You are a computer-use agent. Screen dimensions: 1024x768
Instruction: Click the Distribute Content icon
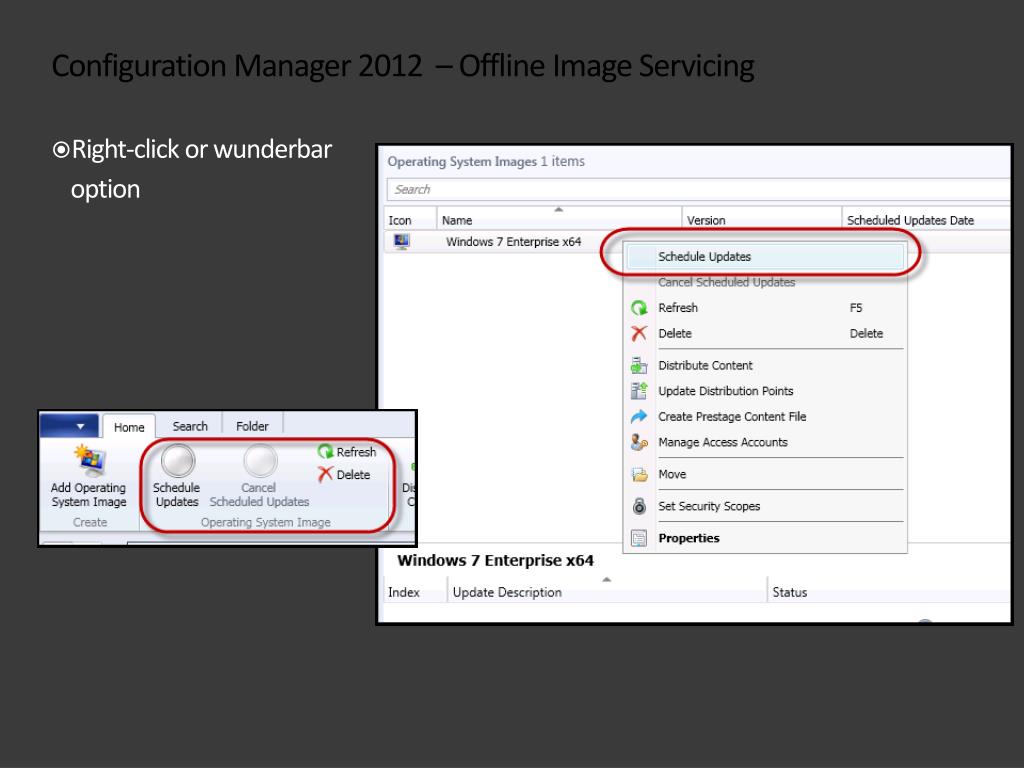tap(639, 365)
